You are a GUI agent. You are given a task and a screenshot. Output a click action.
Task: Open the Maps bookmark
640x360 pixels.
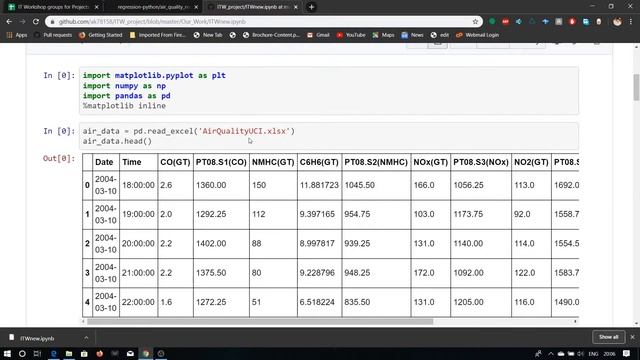coord(383,35)
